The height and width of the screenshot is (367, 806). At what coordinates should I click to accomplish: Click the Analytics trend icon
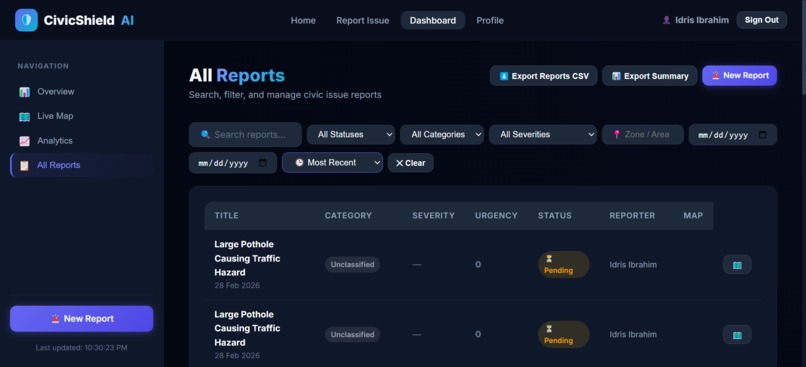pos(24,141)
